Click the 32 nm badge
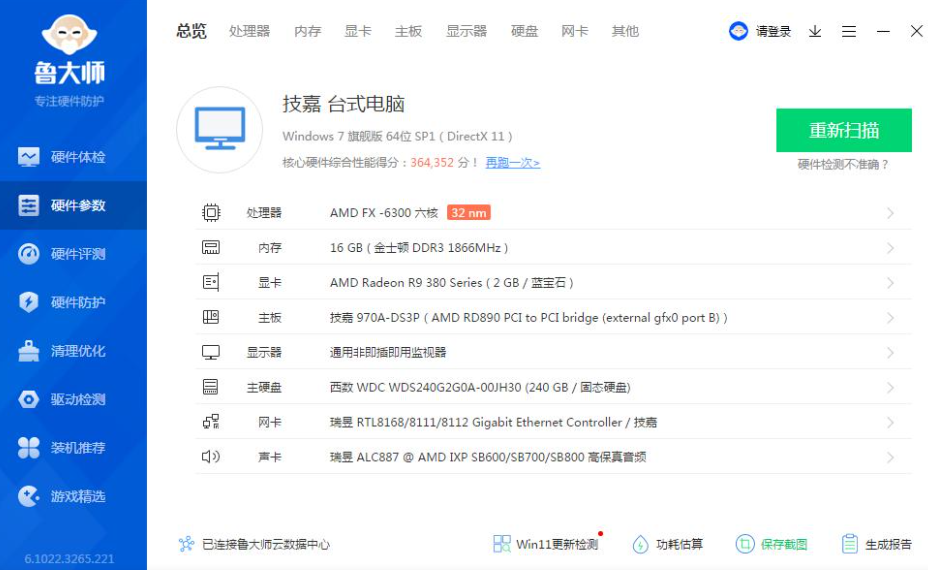 [469, 212]
